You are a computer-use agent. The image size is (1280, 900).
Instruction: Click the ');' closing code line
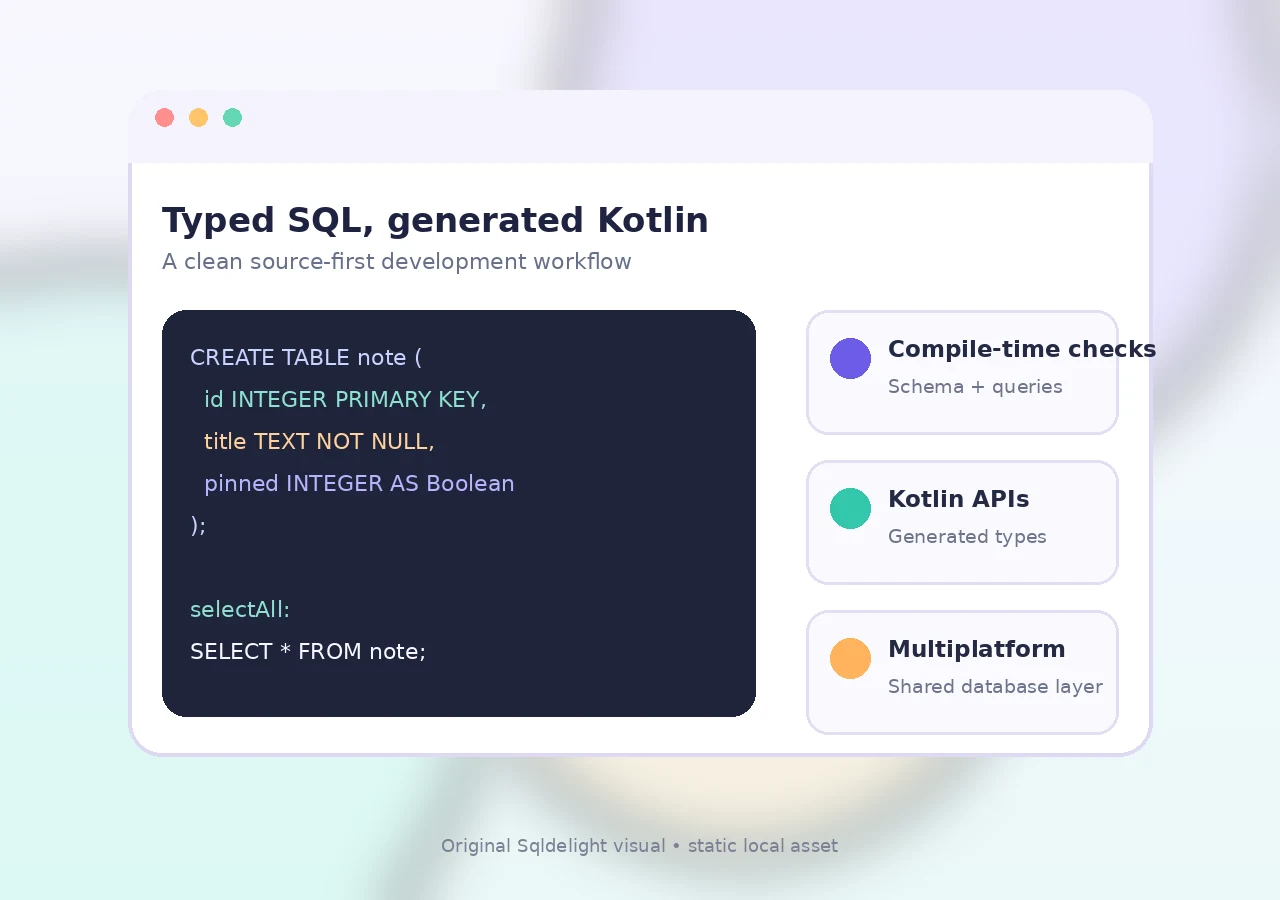[198, 526]
